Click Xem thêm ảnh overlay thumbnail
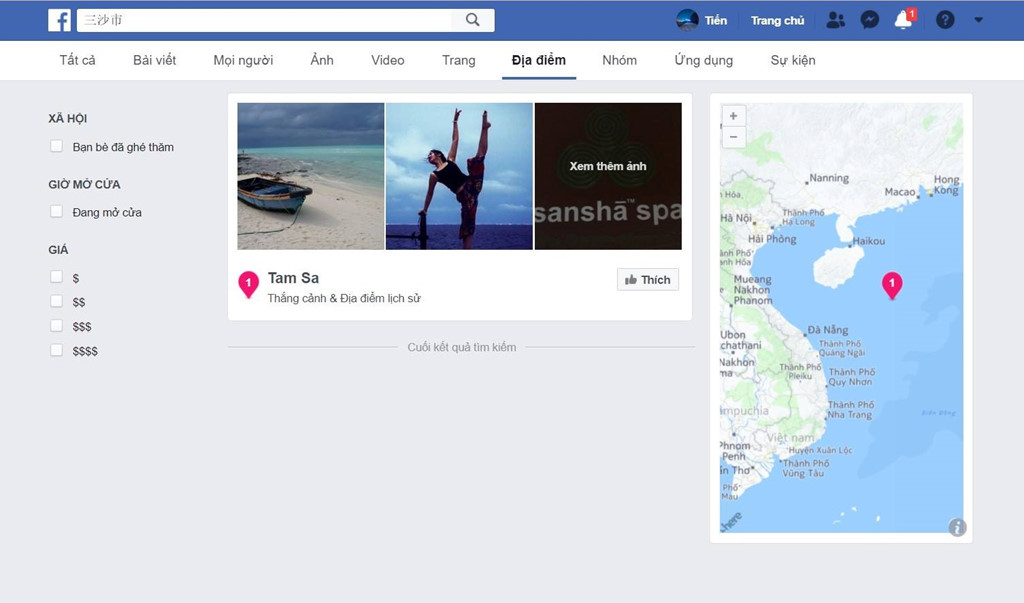Viewport: 1024px width, 603px height. [x=608, y=166]
